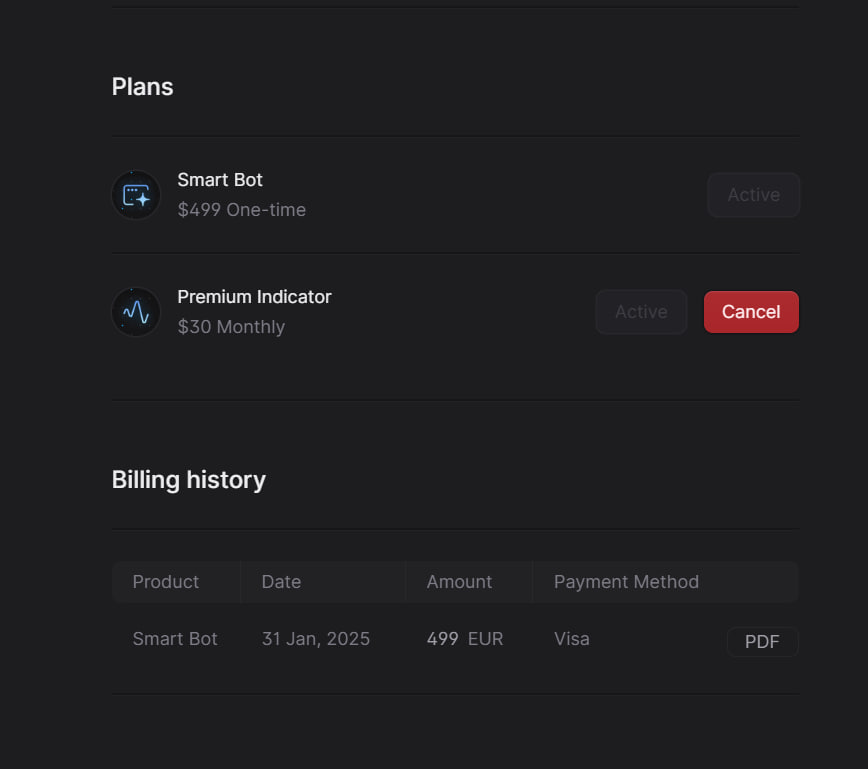Screen dimensions: 868x769
Task: Download the Smart Bot invoice PDF
Action: 762,642
